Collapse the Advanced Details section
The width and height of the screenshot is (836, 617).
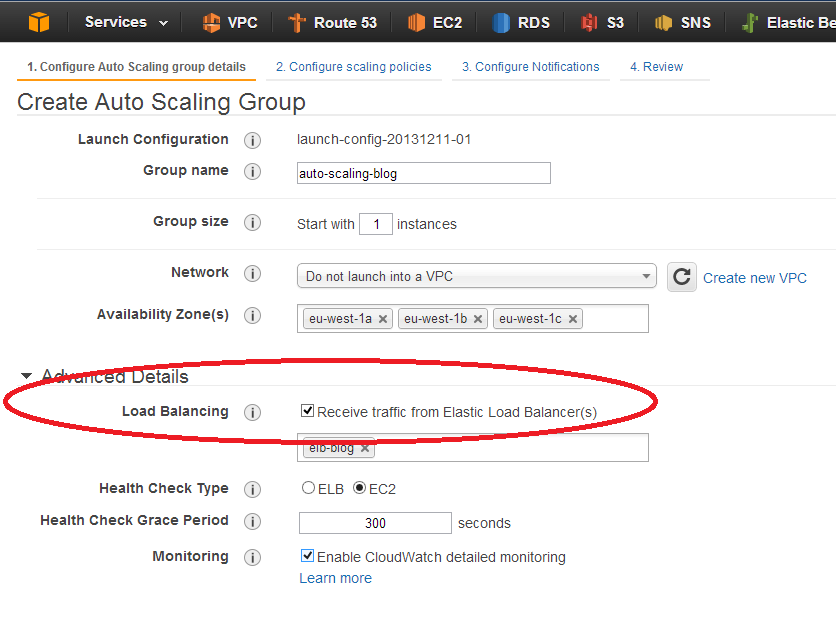click(25, 376)
